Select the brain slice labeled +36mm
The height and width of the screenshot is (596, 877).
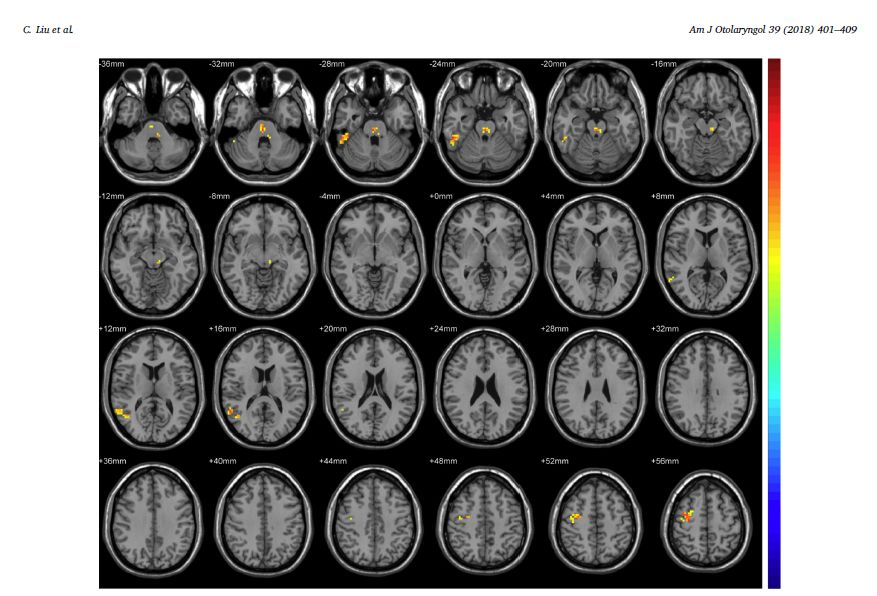[x=154, y=521]
